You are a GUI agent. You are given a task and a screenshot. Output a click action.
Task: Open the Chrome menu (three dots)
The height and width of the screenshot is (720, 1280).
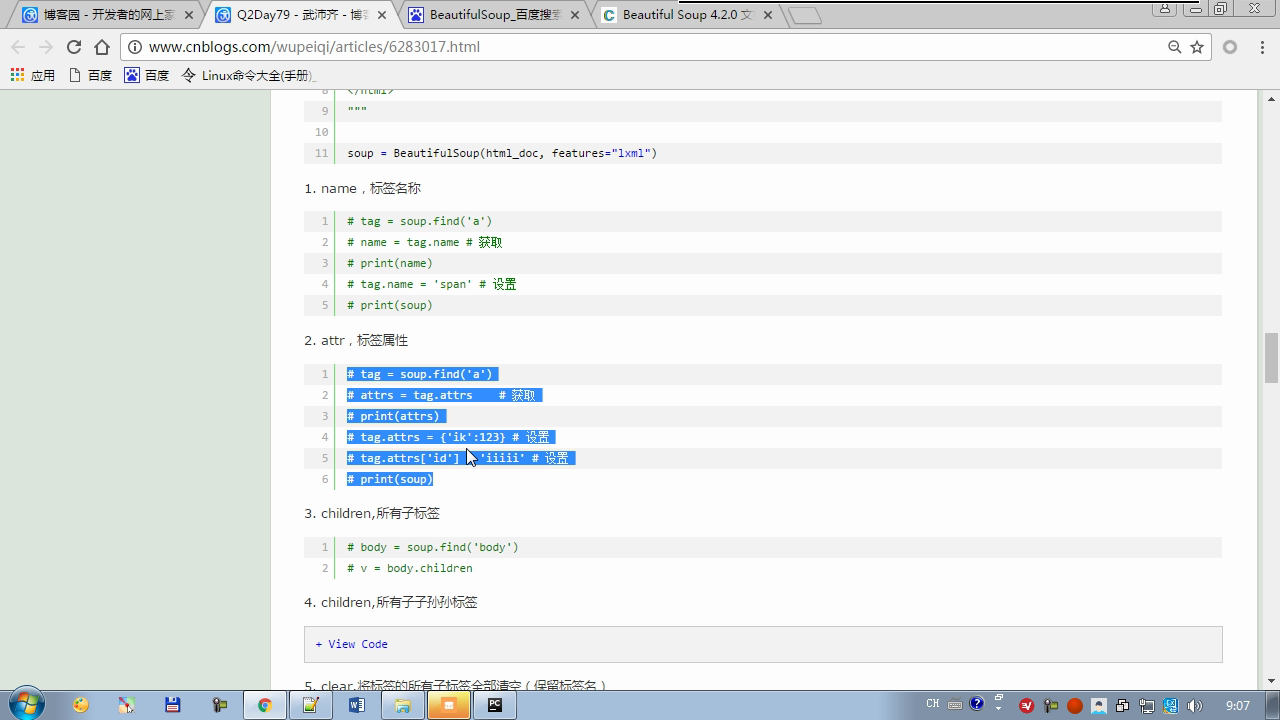1259,47
